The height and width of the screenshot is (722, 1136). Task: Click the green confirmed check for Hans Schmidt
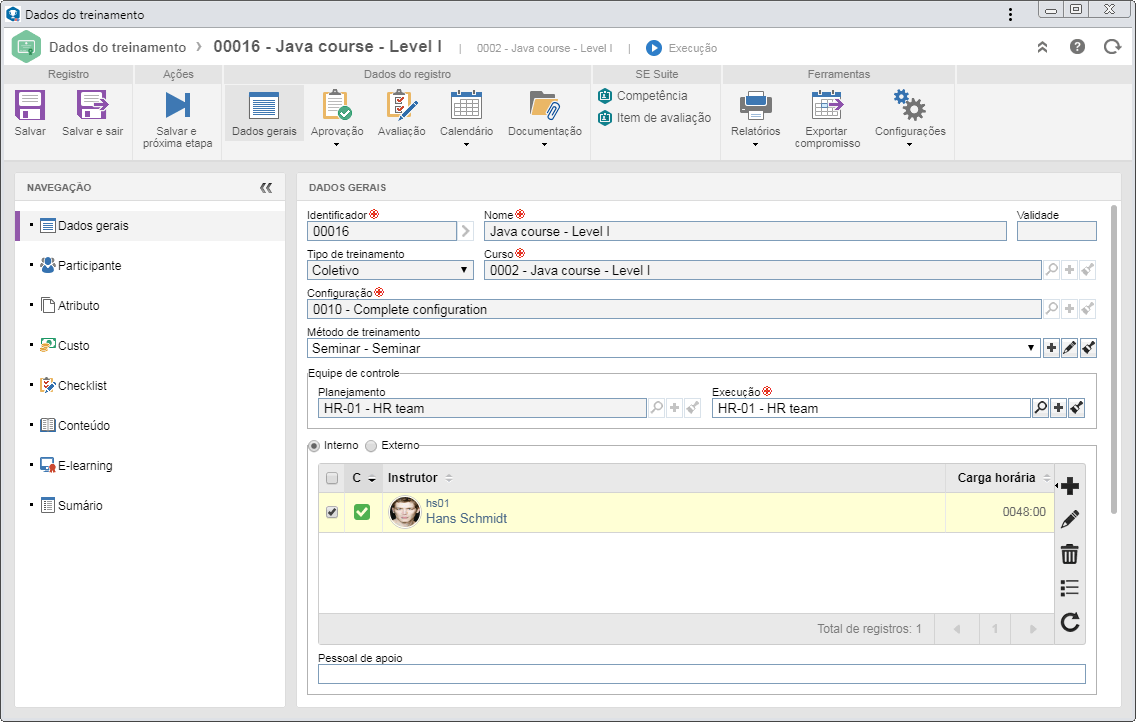pyautogui.click(x=362, y=512)
